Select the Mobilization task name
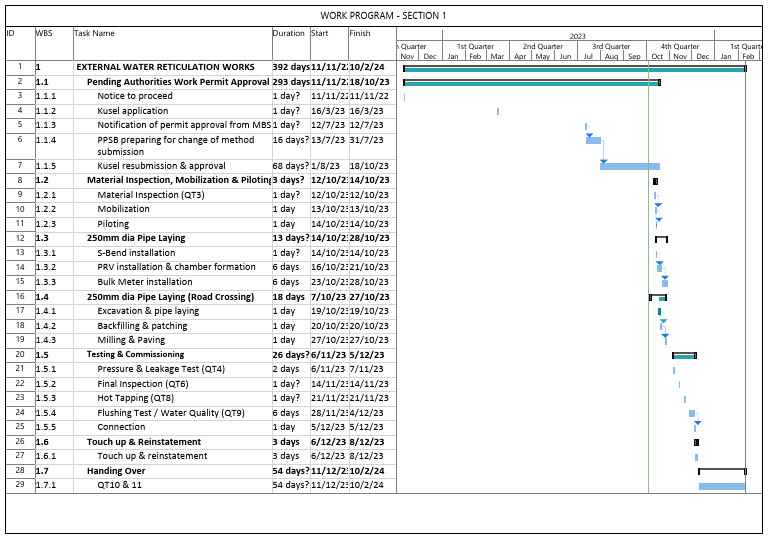The height and width of the screenshot is (538, 768). pos(123,209)
